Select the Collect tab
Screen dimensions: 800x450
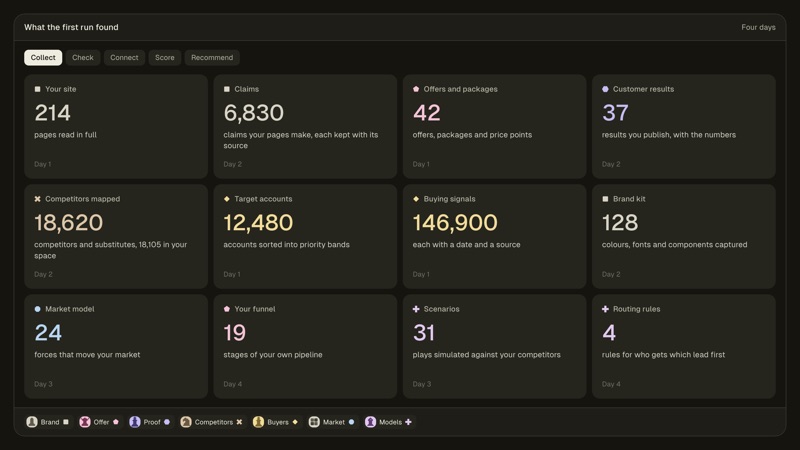pyautogui.click(x=43, y=58)
